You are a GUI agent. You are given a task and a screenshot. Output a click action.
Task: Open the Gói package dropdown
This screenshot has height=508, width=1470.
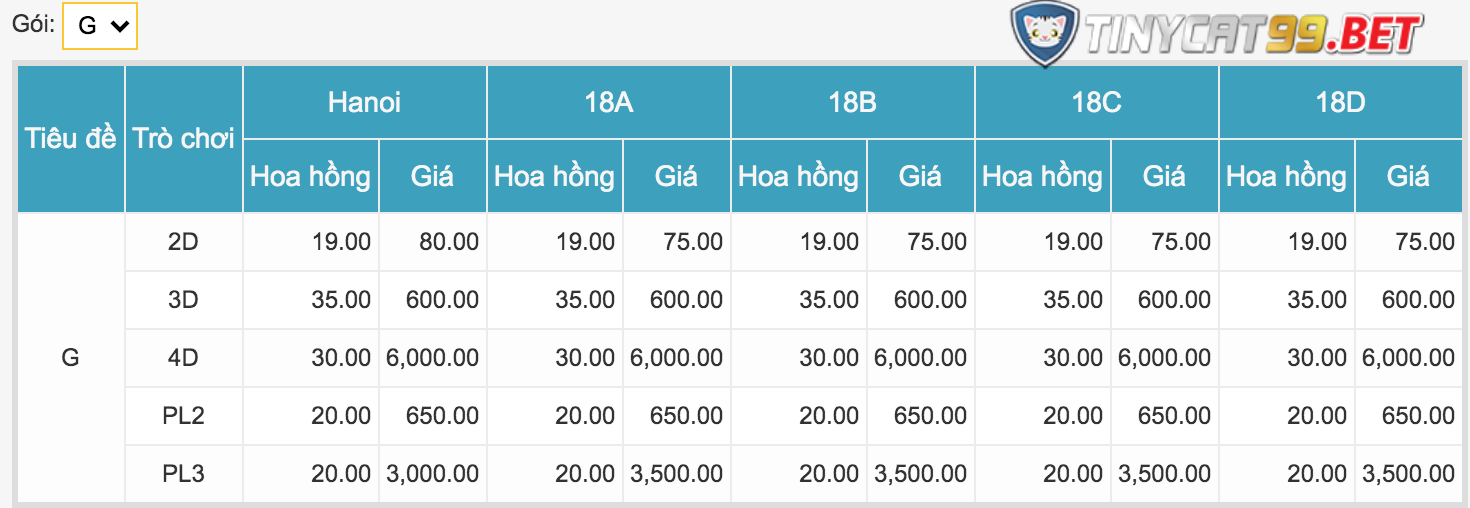pos(99,26)
